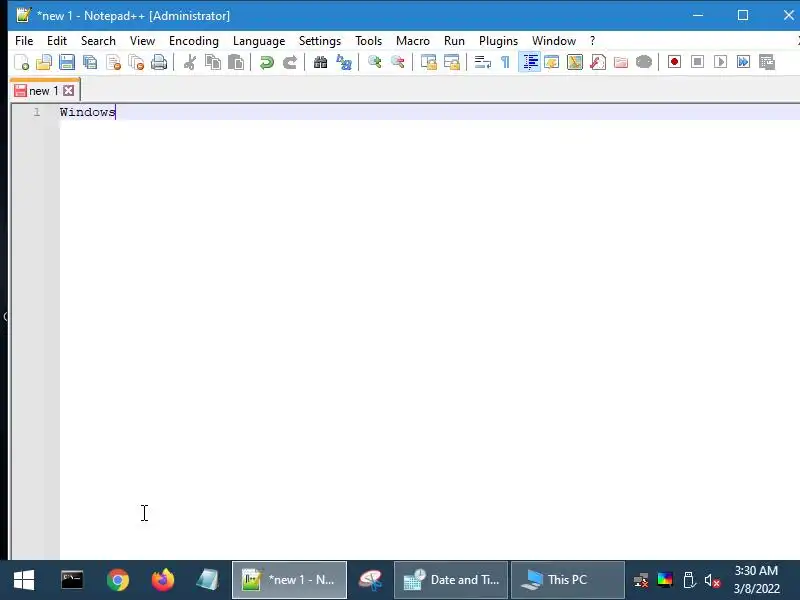Click the muted volume tray icon
Image resolution: width=800 pixels, height=600 pixels.
pos(712,581)
